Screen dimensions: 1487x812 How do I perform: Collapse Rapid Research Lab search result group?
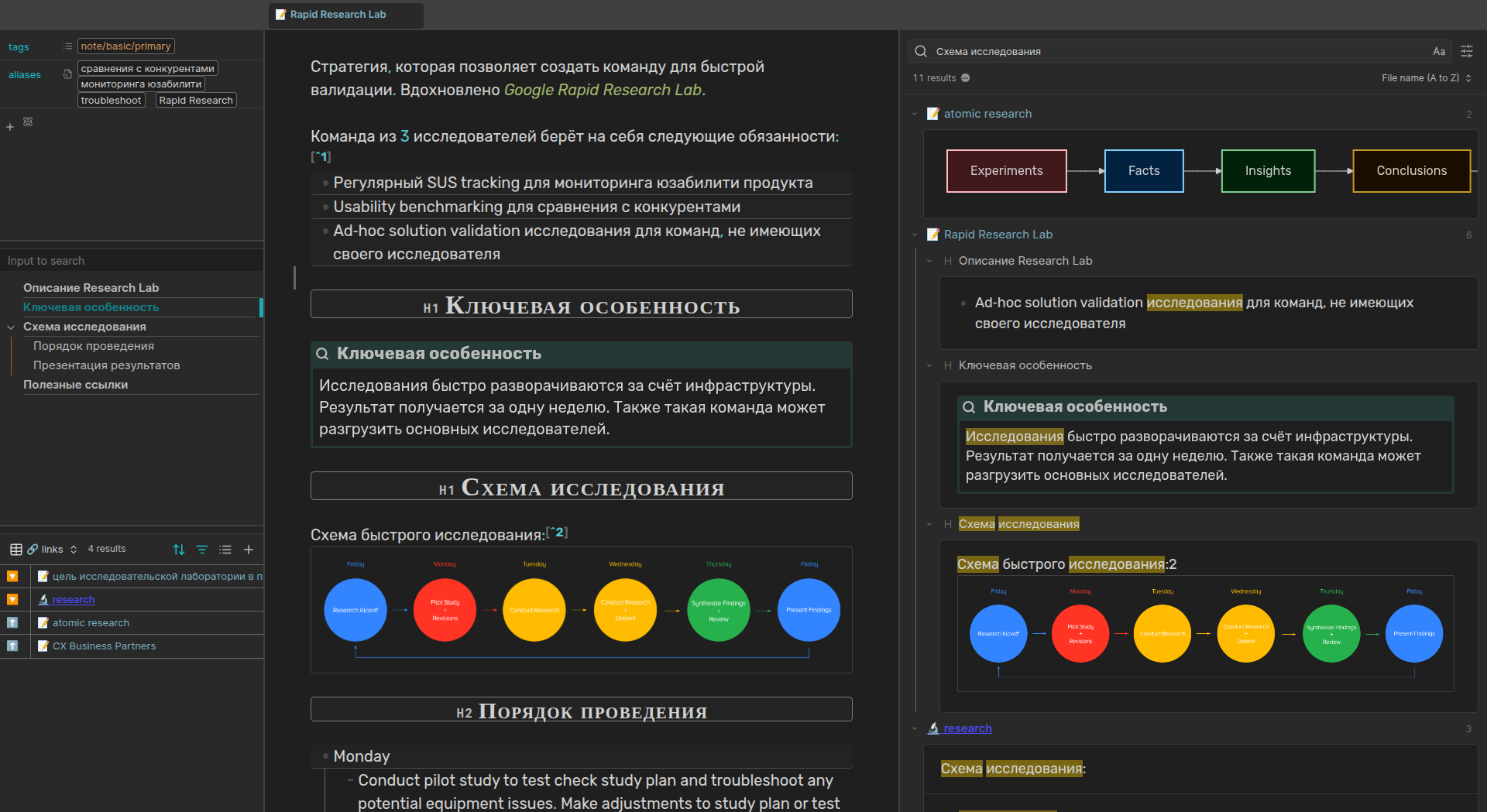coord(915,235)
